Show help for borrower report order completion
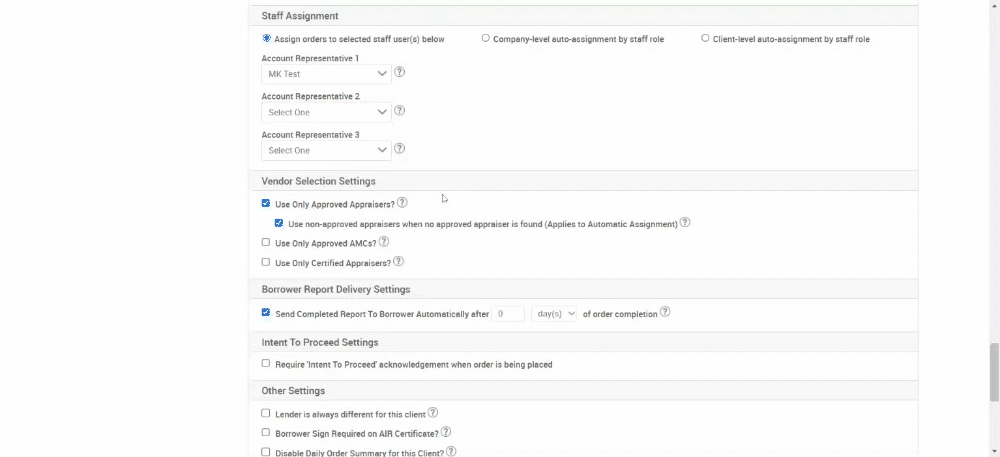 (x=665, y=312)
